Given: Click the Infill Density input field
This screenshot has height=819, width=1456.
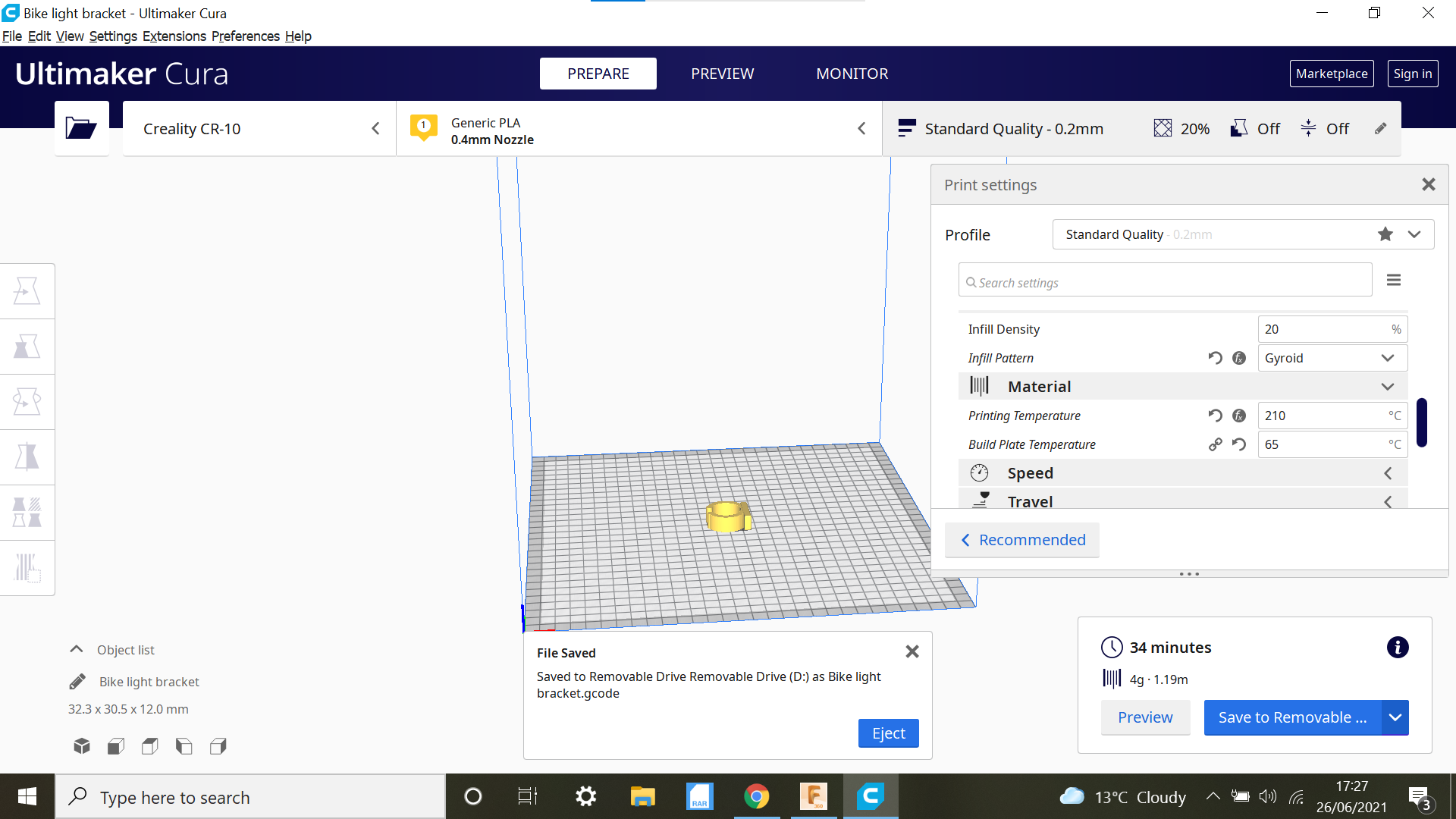Looking at the screenshot, I should pos(1320,328).
